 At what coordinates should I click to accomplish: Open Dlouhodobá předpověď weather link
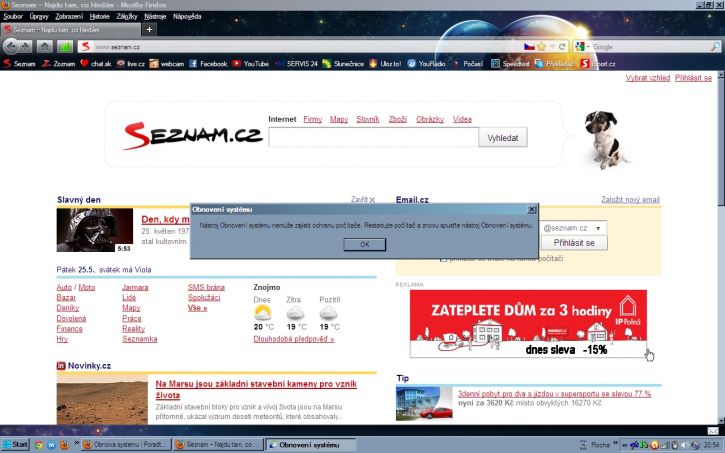pyautogui.click(x=294, y=339)
